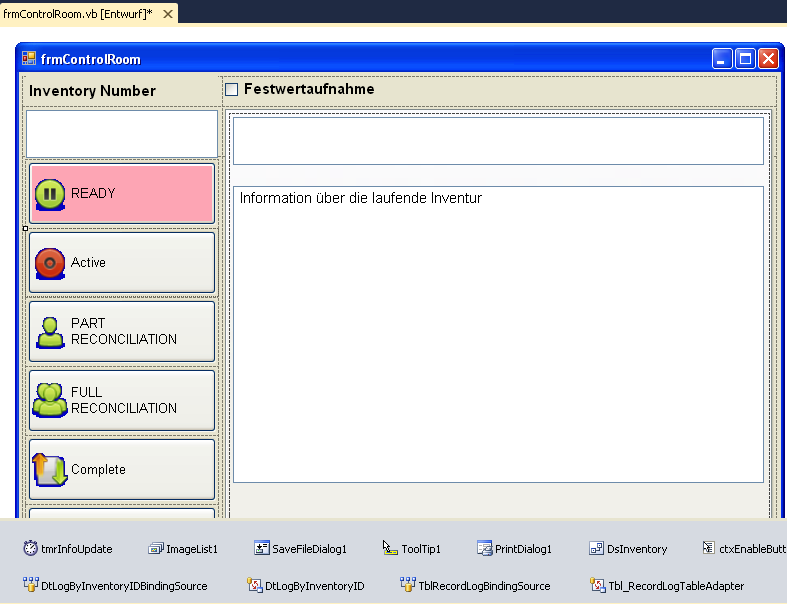Click the TblRecordLogBindingSource name text
Viewport: 787px width, 604px height.
click(484, 586)
